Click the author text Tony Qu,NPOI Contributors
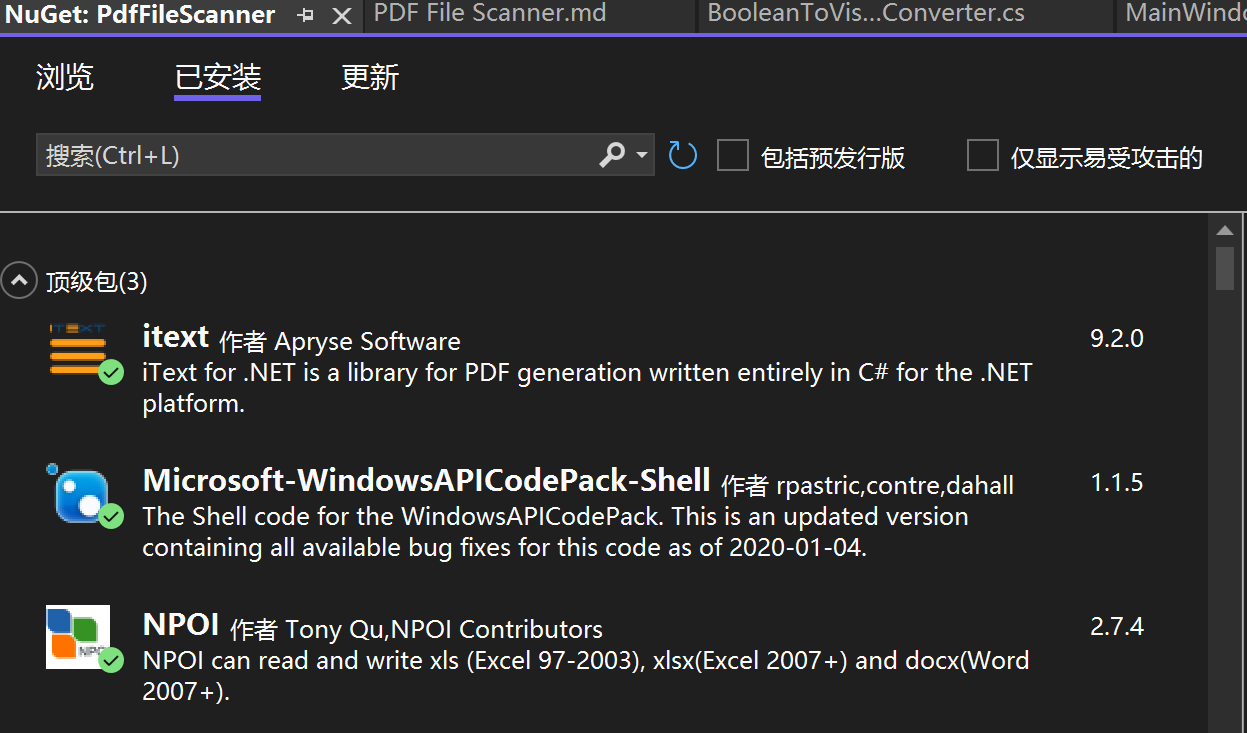1247x733 pixels. pos(444,629)
